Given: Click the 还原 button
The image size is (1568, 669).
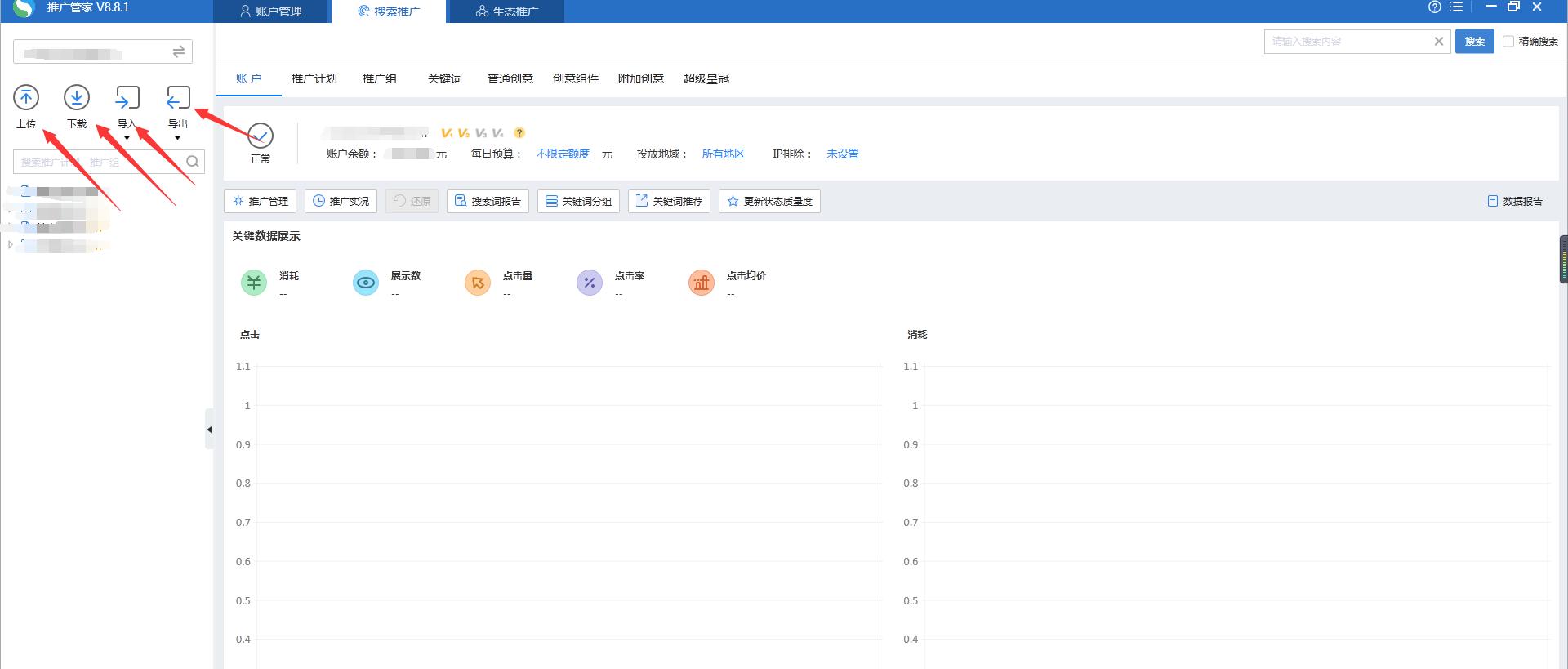Looking at the screenshot, I should [x=412, y=201].
